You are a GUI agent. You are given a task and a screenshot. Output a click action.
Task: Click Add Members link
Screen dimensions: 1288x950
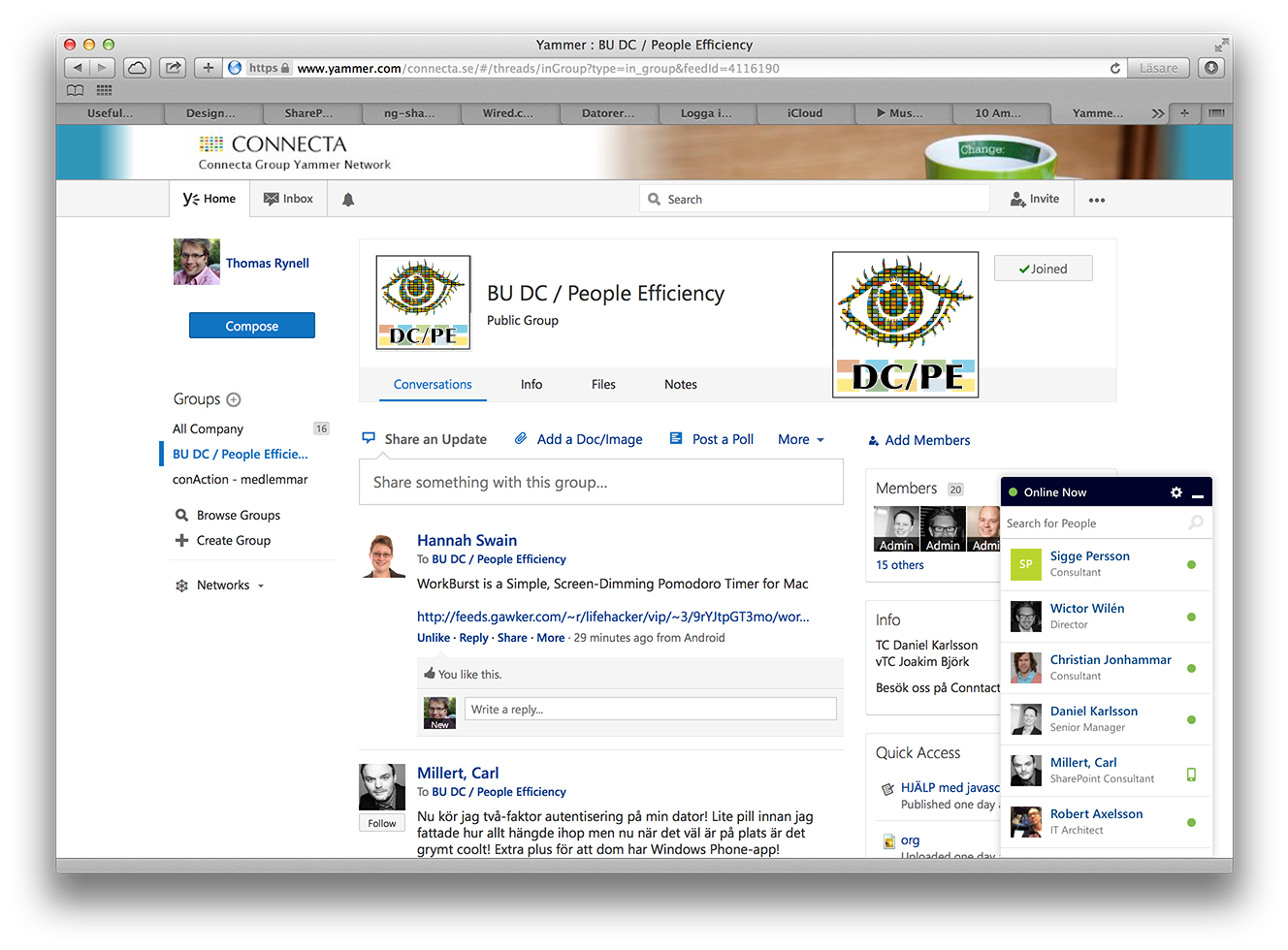tap(918, 440)
